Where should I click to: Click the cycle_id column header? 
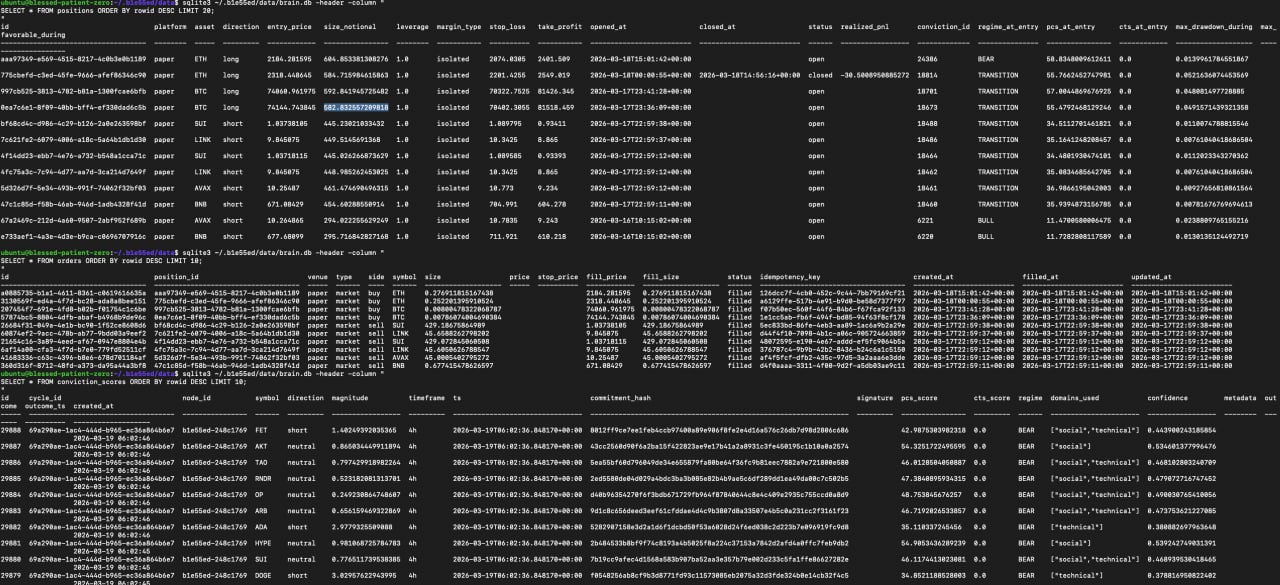point(46,396)
